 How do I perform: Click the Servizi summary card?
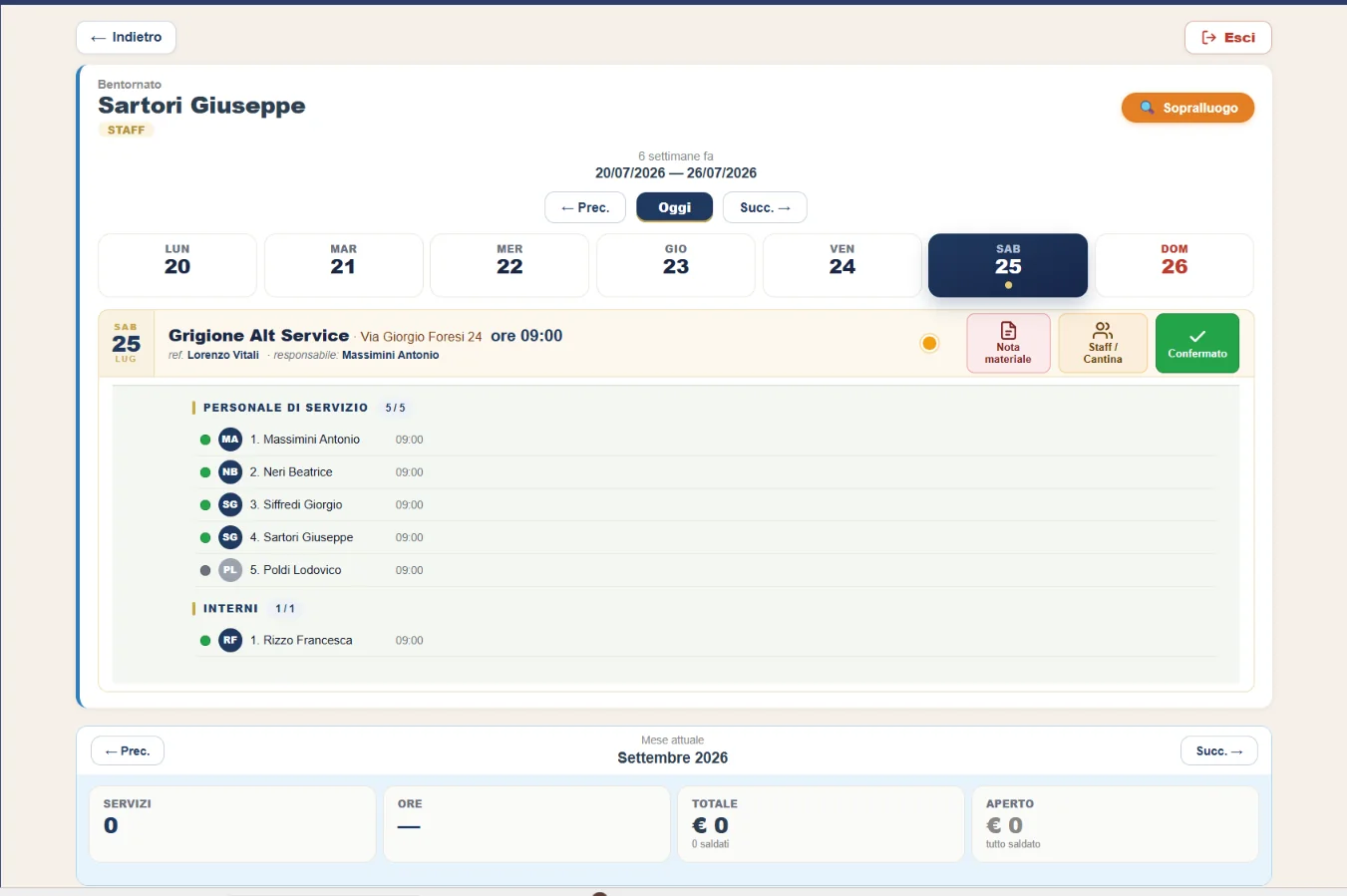232,824
